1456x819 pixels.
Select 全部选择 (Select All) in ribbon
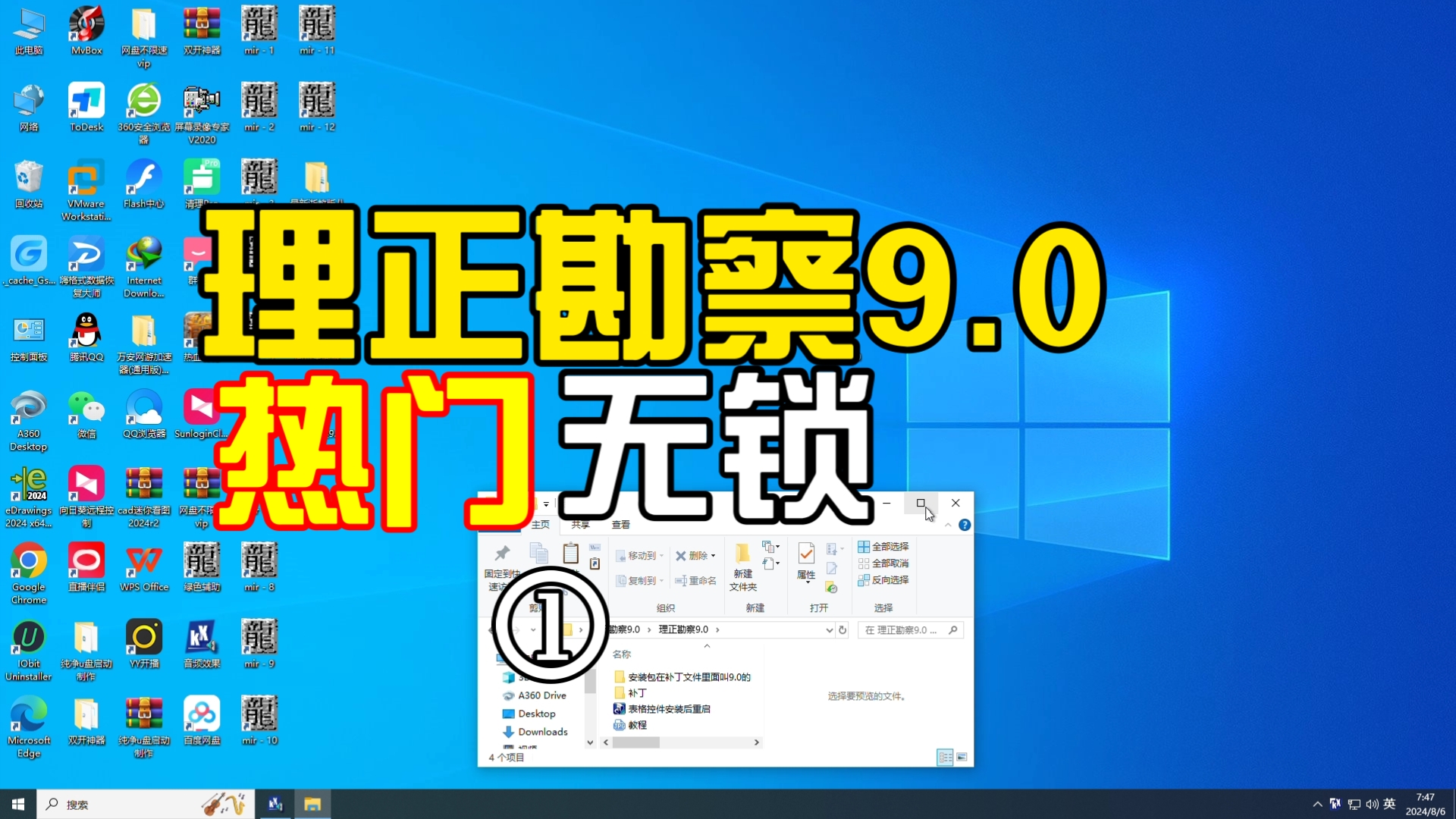[883, 546]
